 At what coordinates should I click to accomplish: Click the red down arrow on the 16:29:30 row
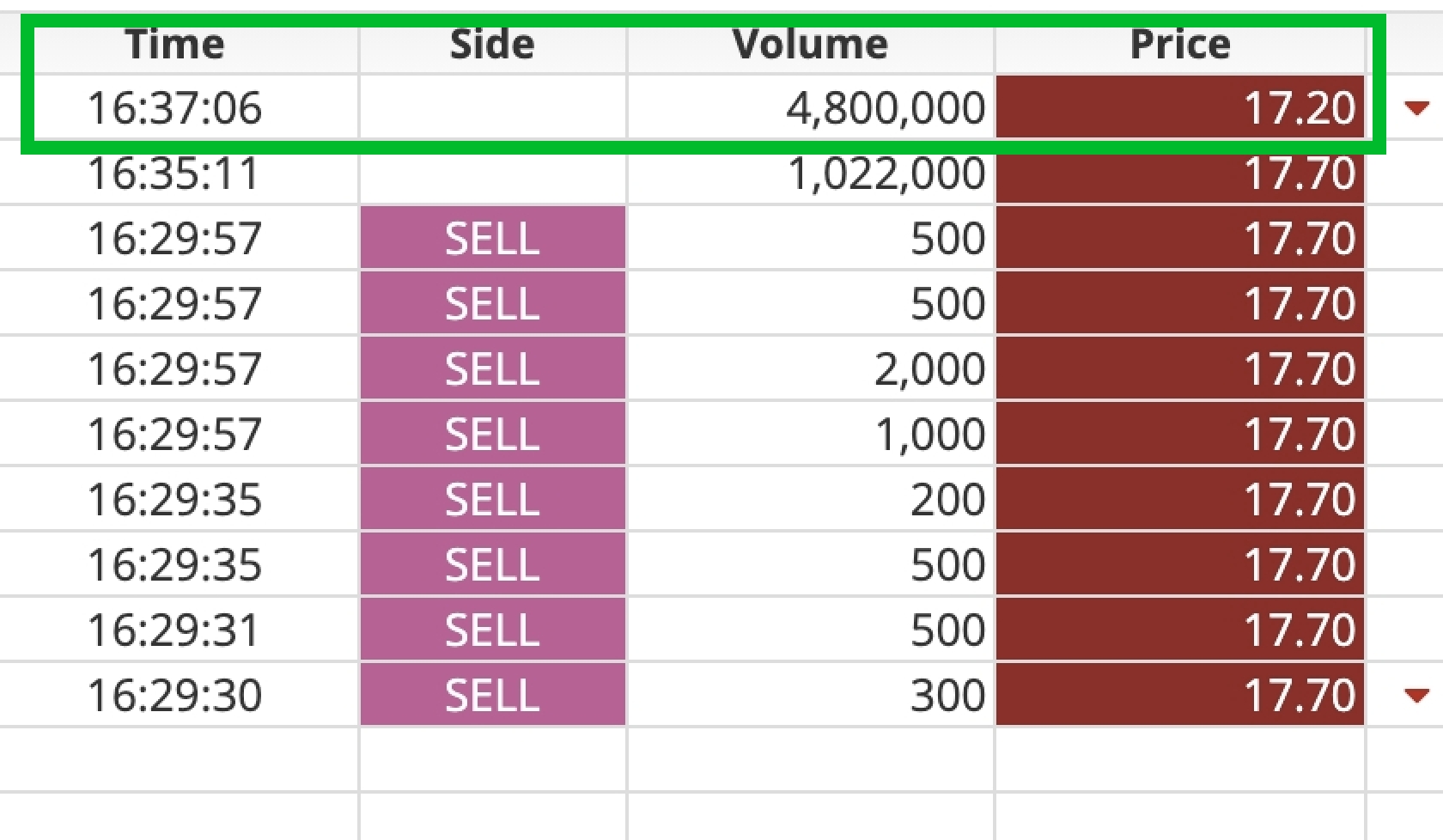(1416, 695)
